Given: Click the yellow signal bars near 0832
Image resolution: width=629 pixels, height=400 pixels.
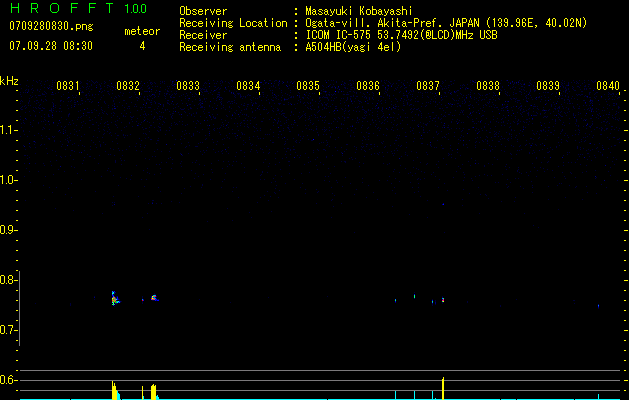Looking at the screenshot, I should tap(154, 392).
